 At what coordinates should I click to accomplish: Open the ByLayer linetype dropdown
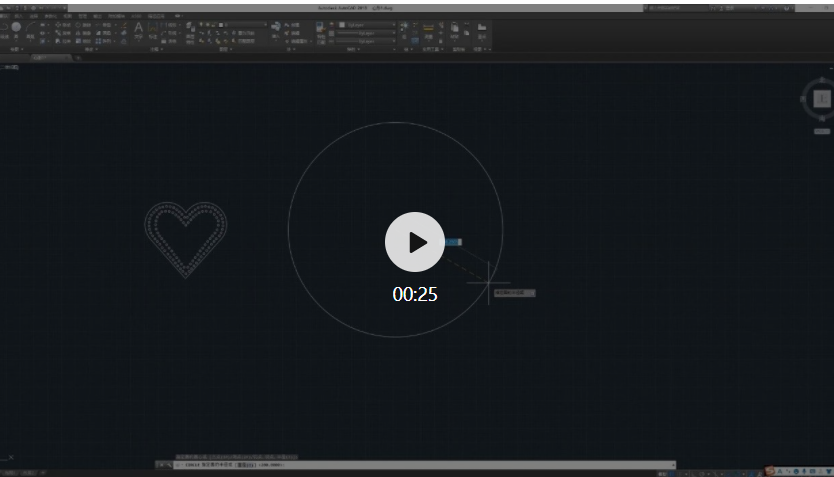click(x=367, y=41)
